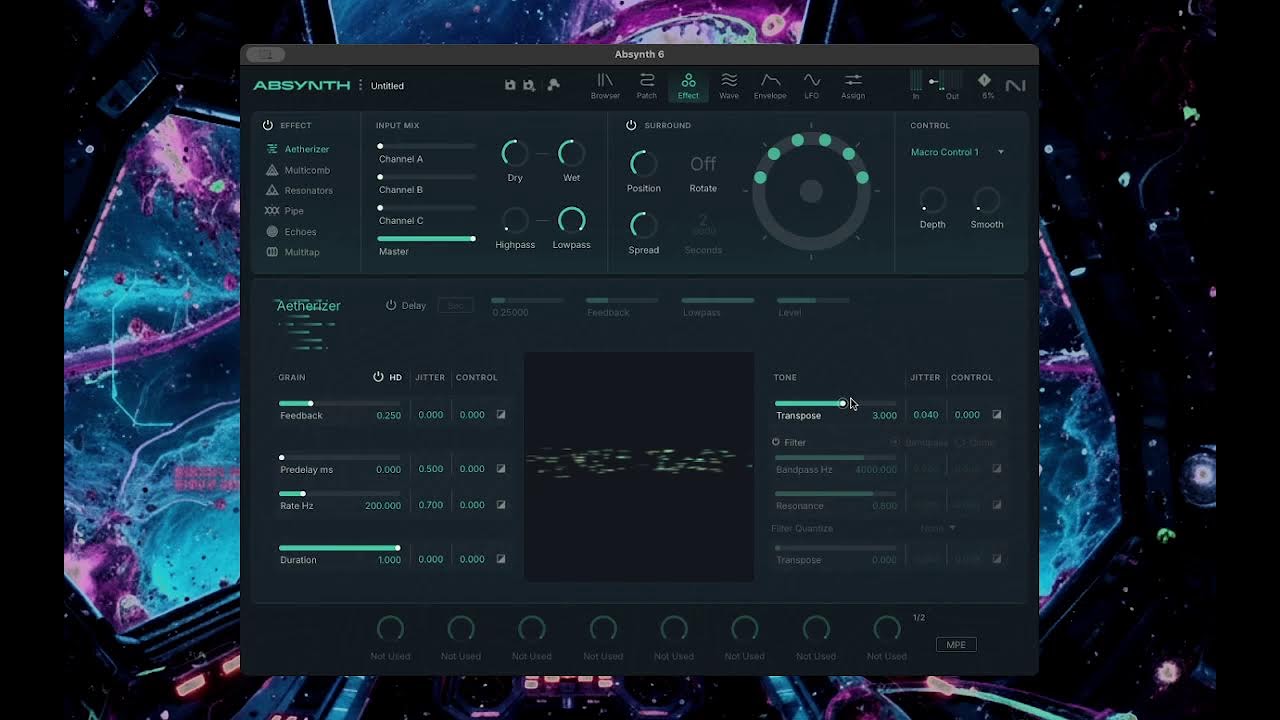Select the Multitap effect
Image resolution: width=1280 pixels, height=720 pixels.
(x=293, y=252)
